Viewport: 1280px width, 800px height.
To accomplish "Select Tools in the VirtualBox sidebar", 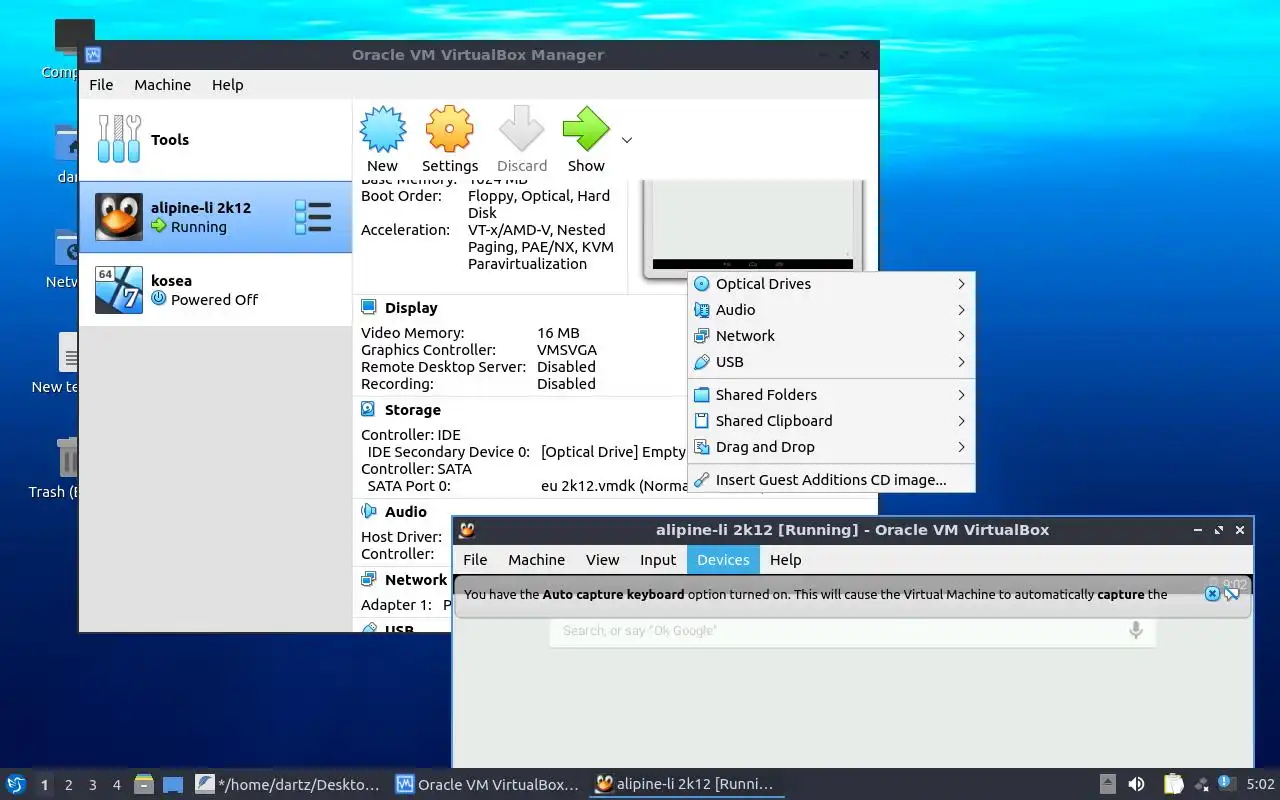I will 215,140.
